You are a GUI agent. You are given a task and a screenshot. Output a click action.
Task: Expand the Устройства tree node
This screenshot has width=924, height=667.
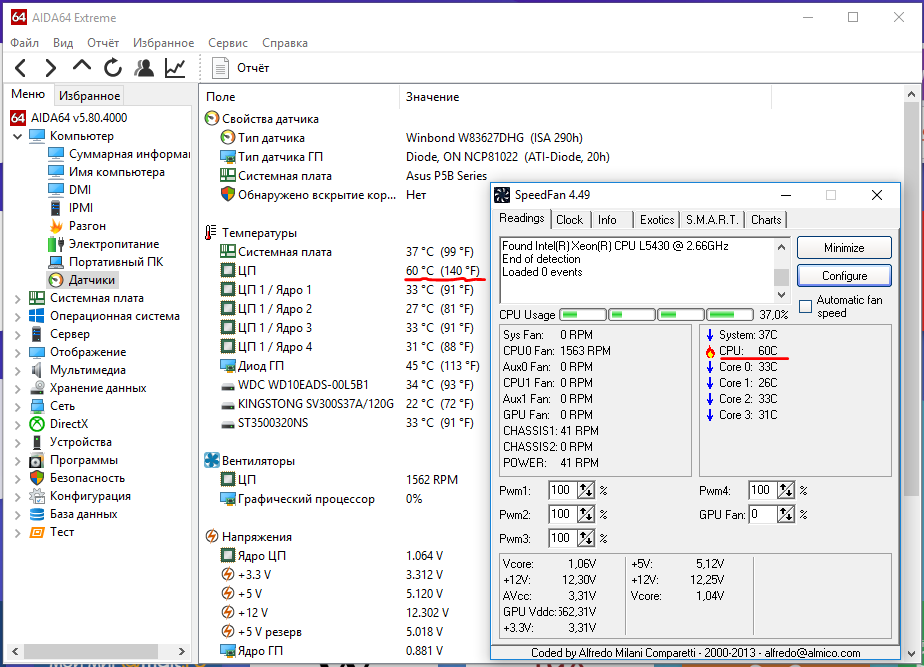[18, 443]
